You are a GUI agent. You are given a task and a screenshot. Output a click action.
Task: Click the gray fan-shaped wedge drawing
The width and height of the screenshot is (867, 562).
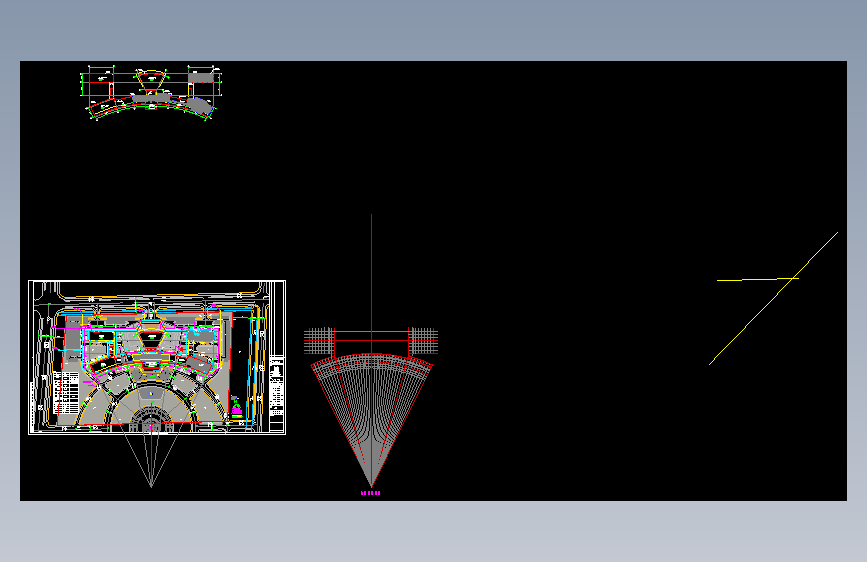[372, 420]
